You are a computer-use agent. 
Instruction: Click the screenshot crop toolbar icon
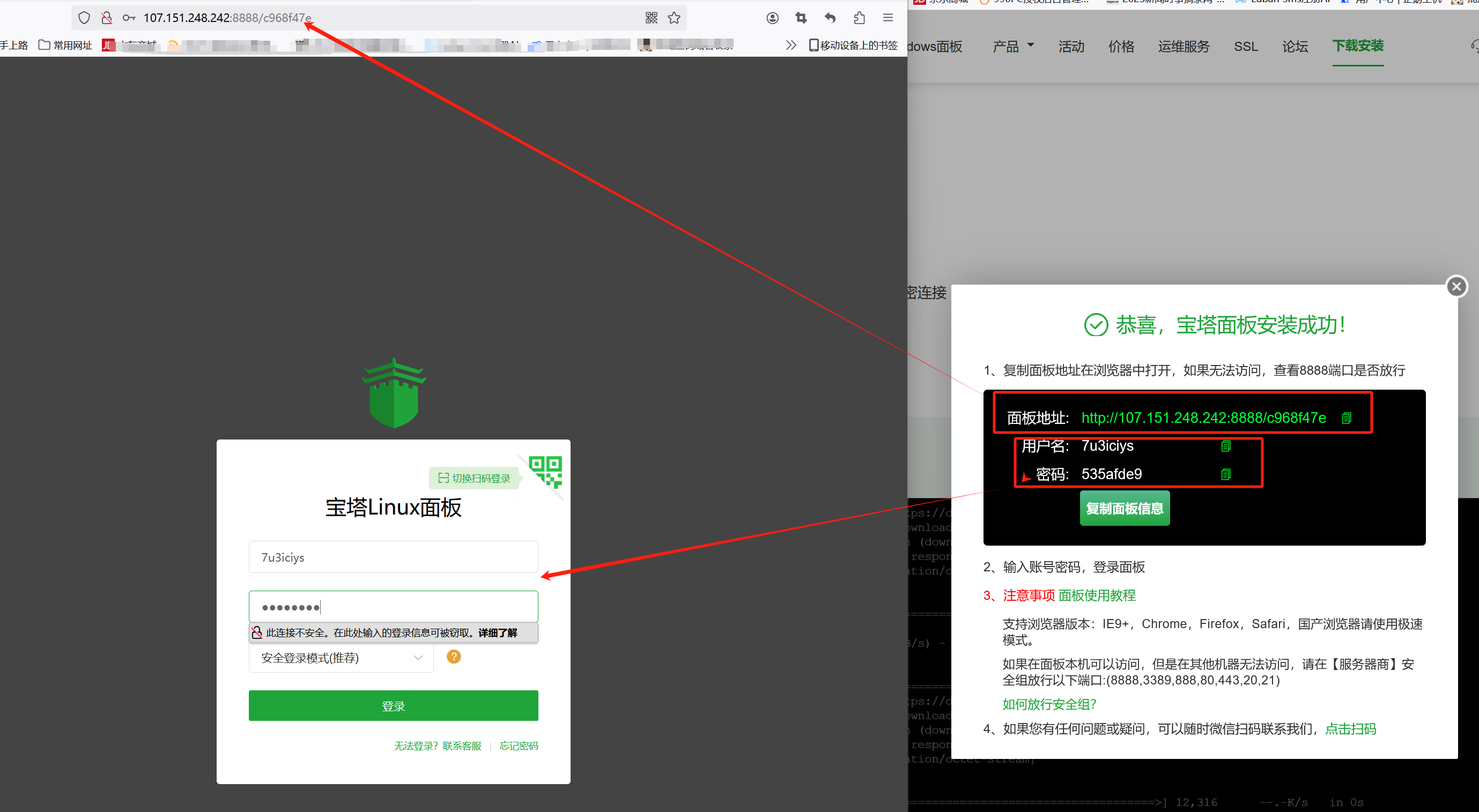(801, 18)
